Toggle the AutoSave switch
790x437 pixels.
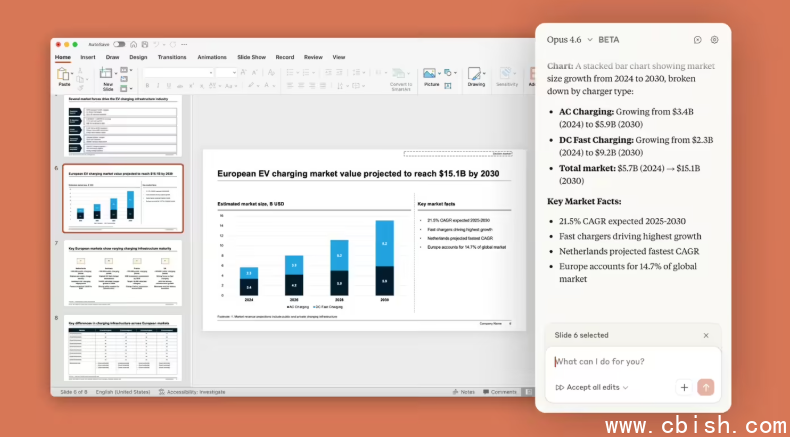coord(119,44)
